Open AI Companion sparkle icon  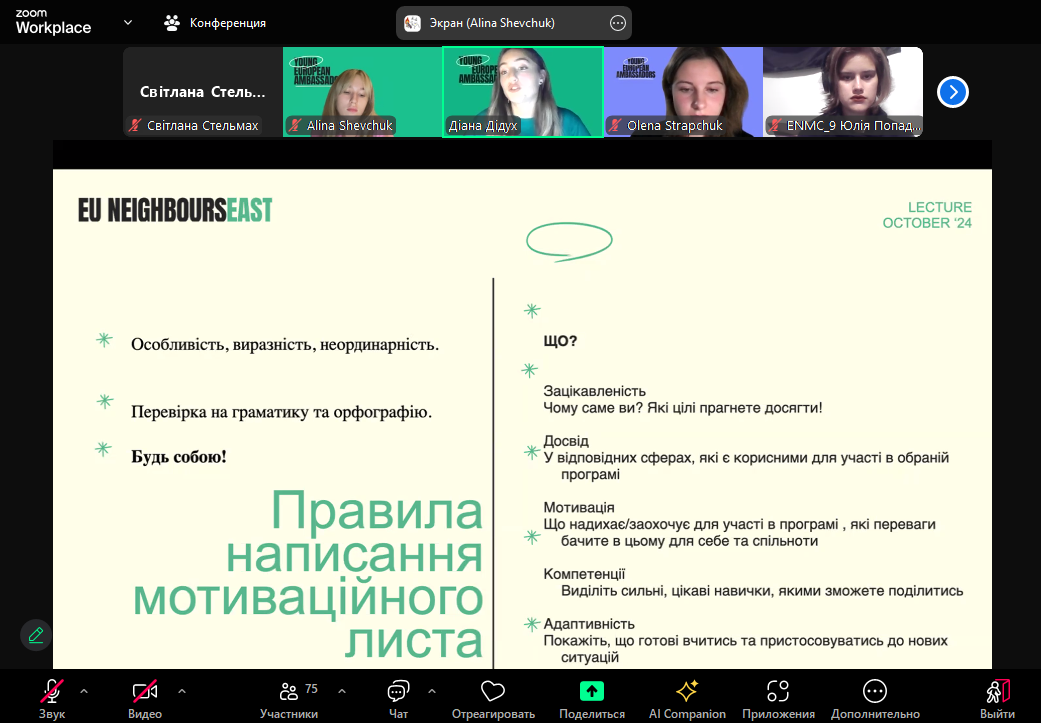pyautogui.click(x=687, y=691)
